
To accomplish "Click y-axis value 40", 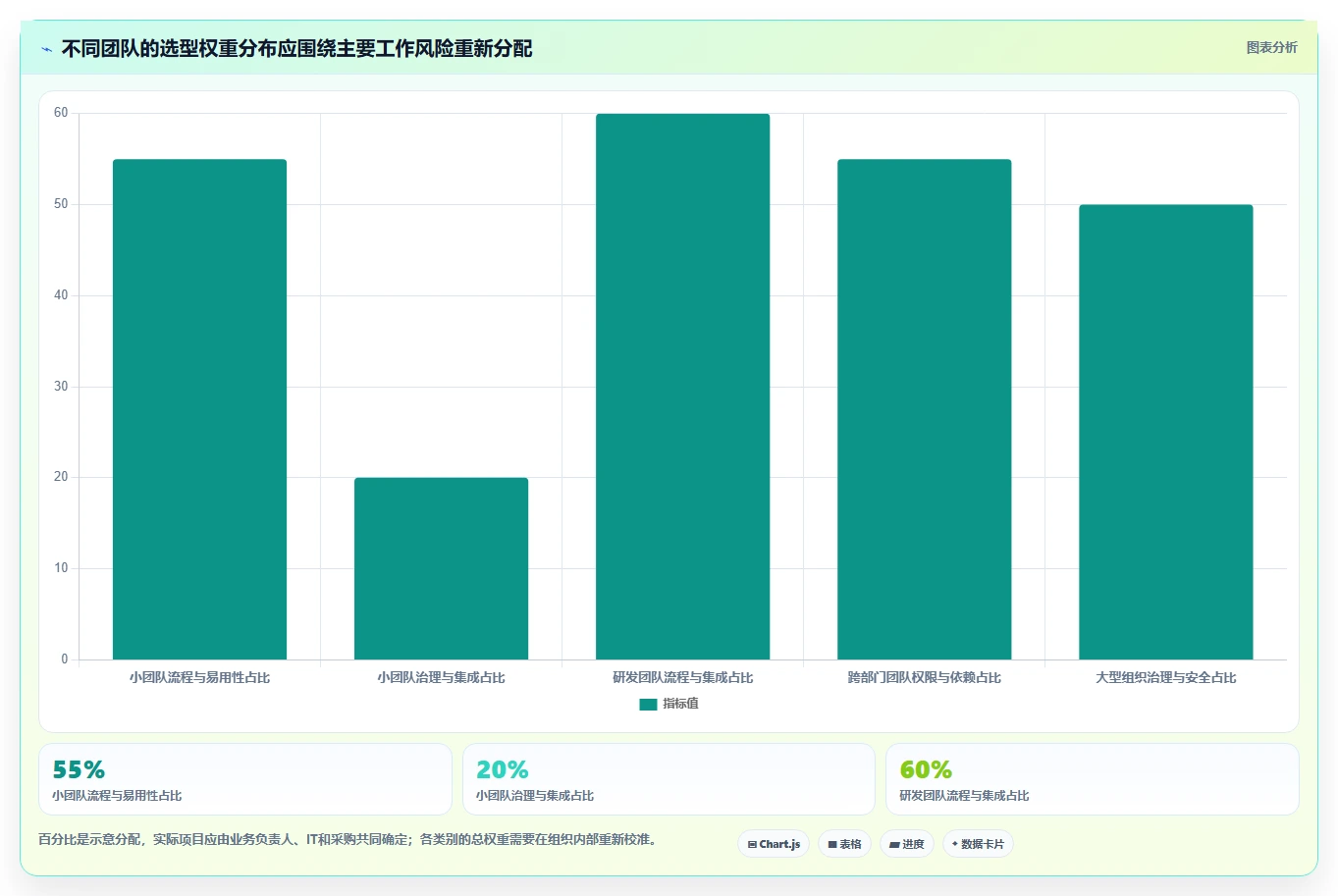I will click(x=61, y=295).
